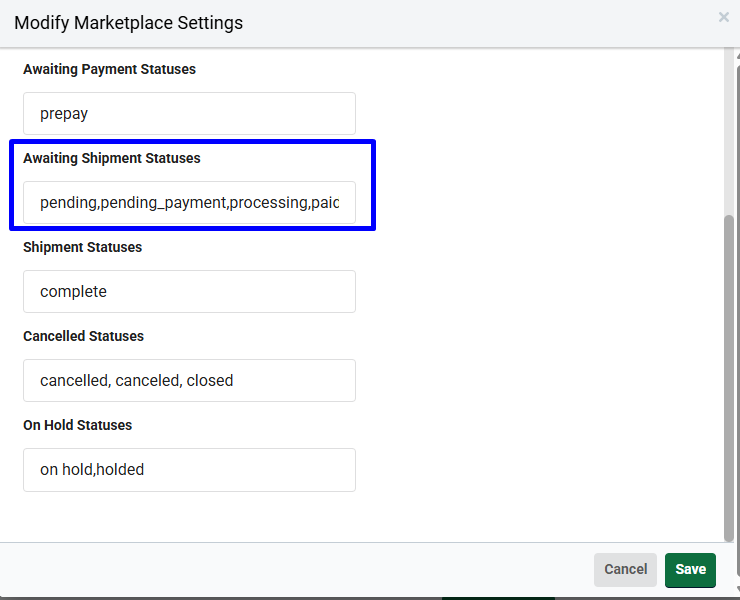Click the Modify Marketplace Settings title text
Image resolution: width=740 pixels, height=600 pixels.
(x=128, y=23)
